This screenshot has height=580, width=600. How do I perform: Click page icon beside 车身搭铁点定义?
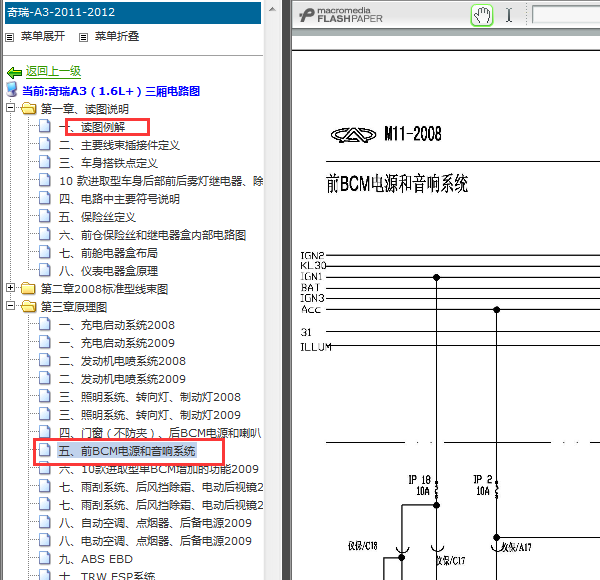point(45,162)
